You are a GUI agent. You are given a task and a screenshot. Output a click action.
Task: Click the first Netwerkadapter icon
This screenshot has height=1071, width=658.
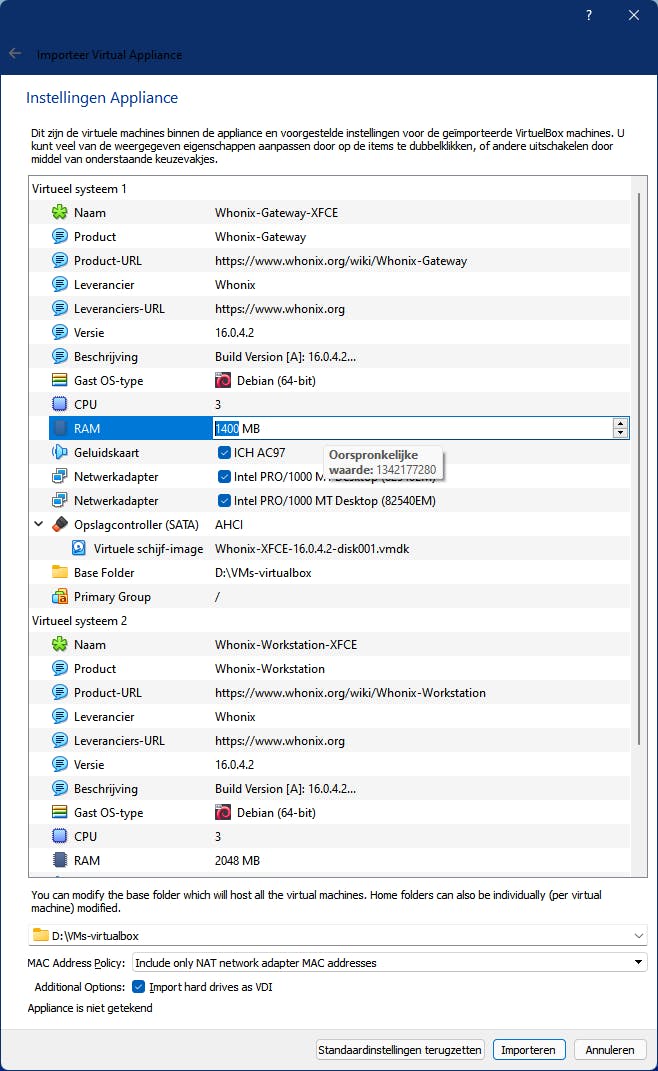60,476
